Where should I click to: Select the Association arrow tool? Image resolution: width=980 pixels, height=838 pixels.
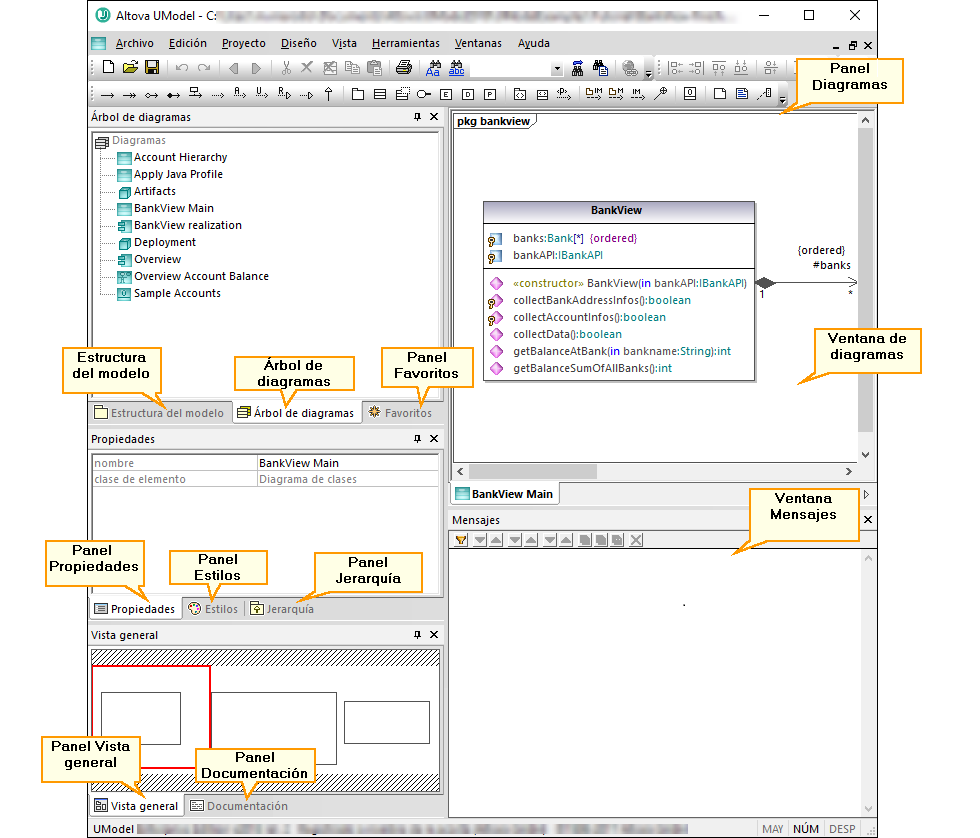point(108,95)
